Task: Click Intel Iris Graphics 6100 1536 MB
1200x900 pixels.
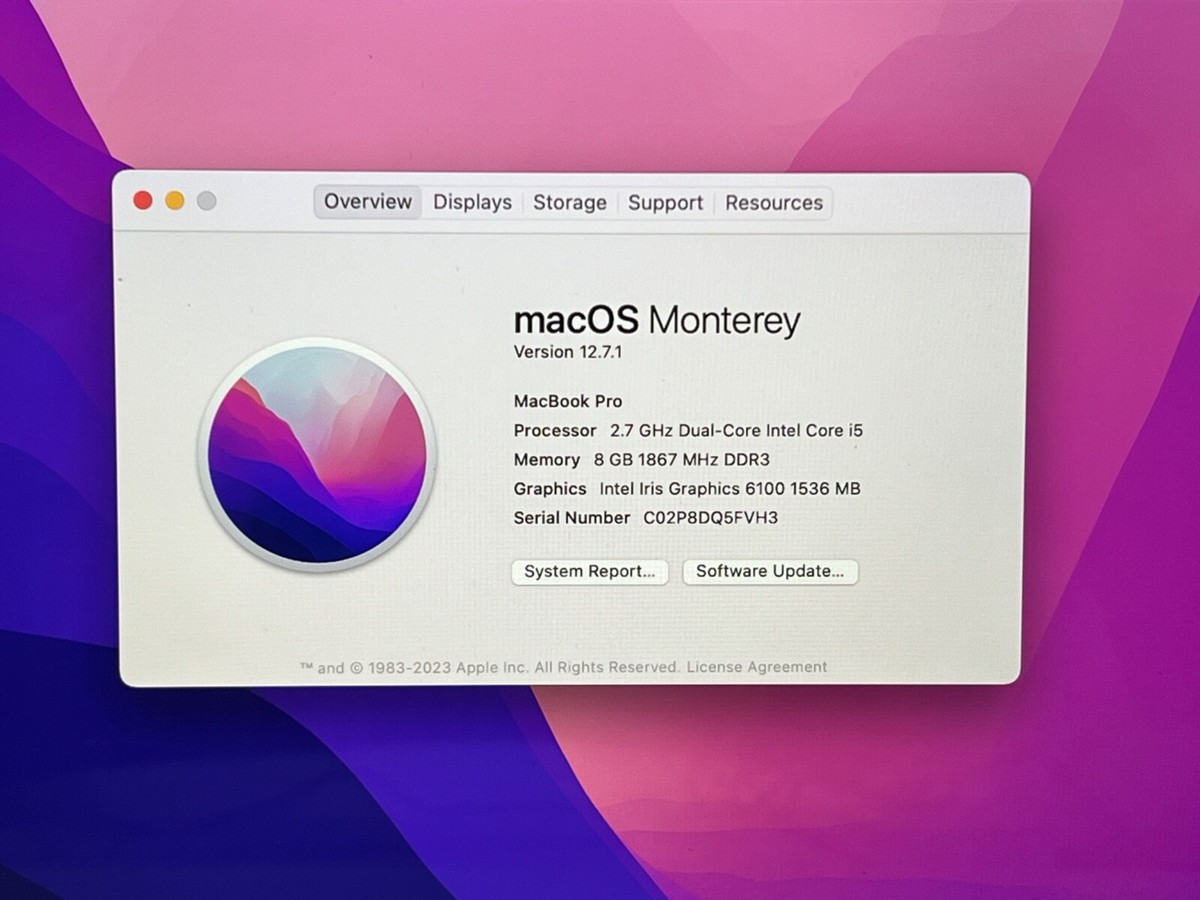Action: 730,489
